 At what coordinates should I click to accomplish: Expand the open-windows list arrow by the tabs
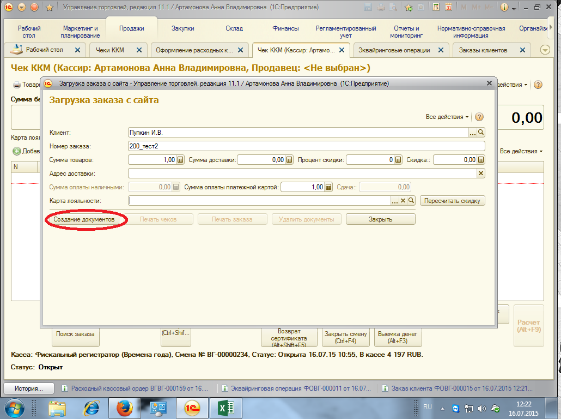point(545,50)
